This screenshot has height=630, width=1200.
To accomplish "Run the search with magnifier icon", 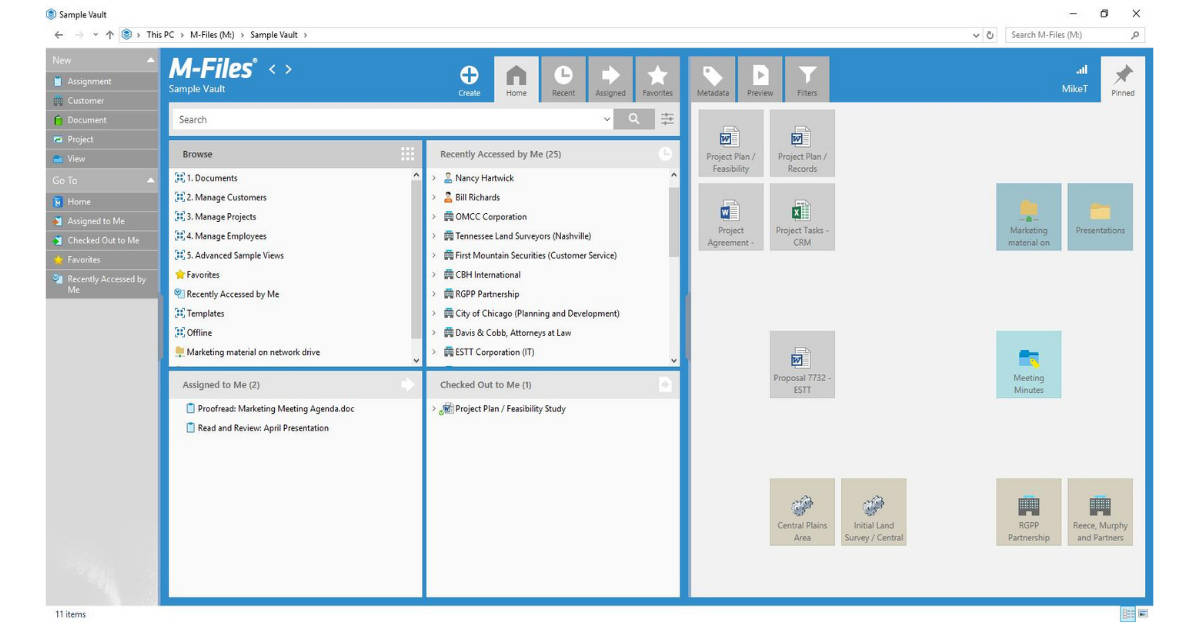I will pos(634,118).
